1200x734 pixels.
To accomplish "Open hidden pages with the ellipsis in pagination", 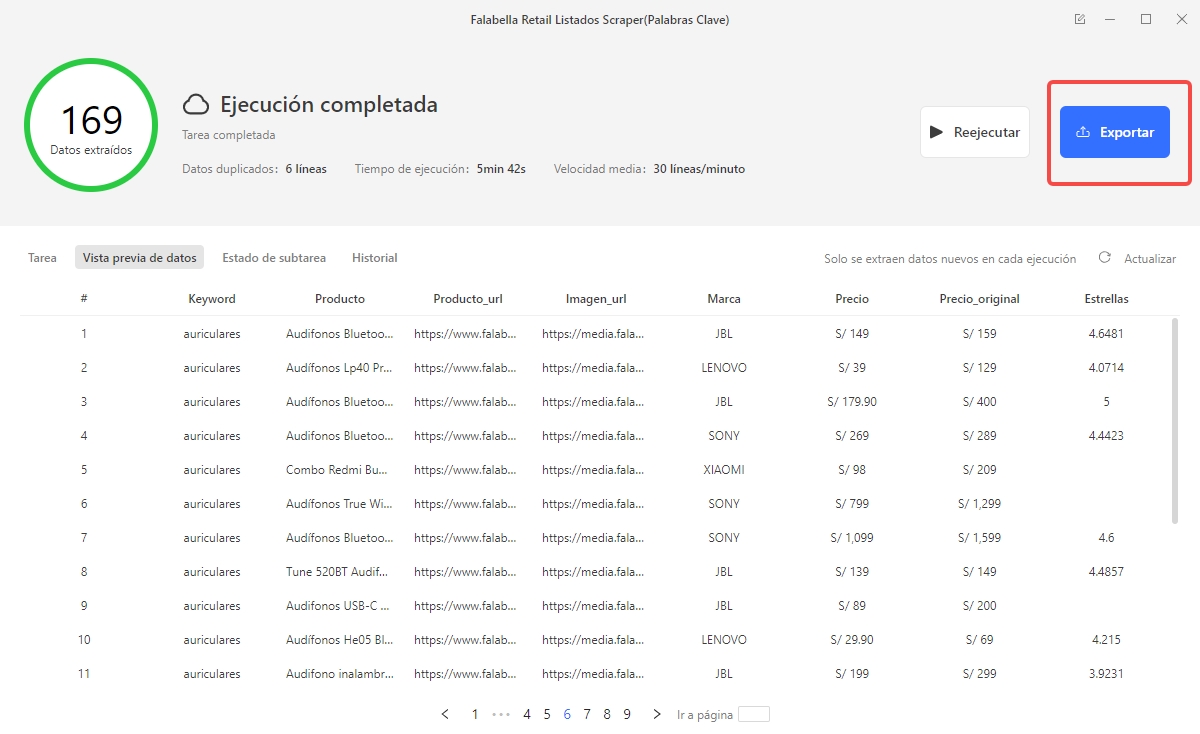I will pos(500,714).
